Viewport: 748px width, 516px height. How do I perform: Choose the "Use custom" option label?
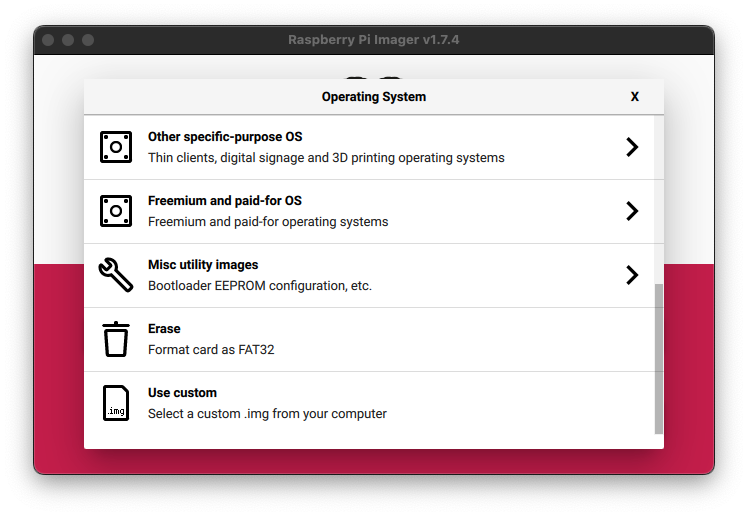[182, 393]
